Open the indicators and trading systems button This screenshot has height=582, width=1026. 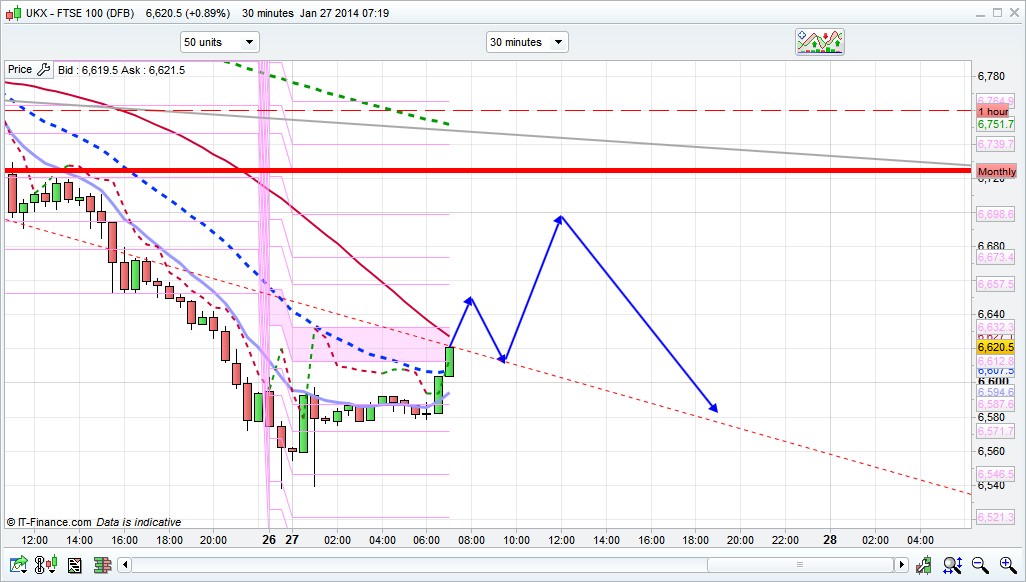(x=820, y=42)
